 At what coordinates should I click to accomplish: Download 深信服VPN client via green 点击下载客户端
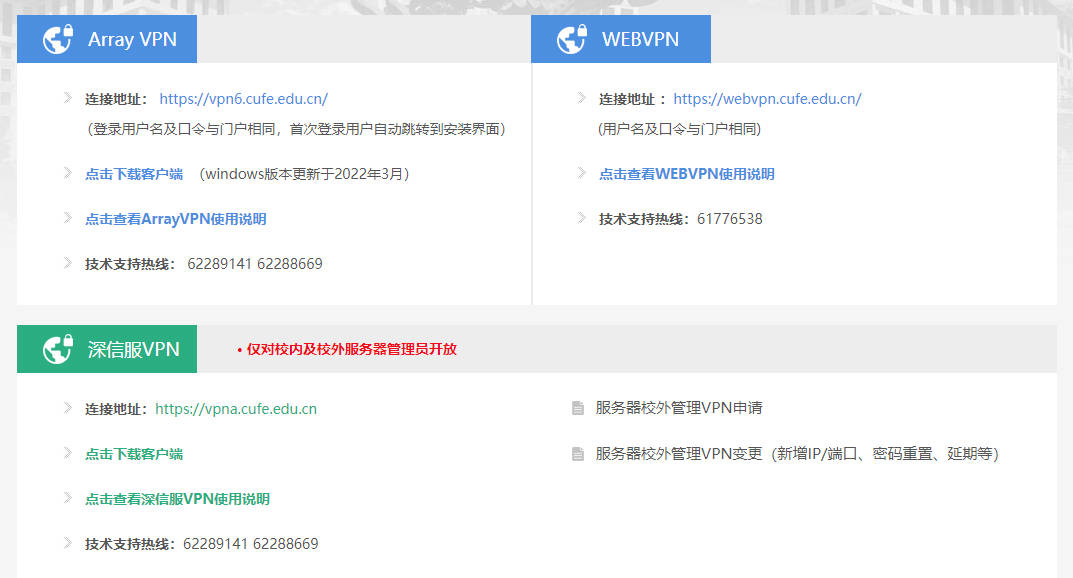click(x=134, y=454)
